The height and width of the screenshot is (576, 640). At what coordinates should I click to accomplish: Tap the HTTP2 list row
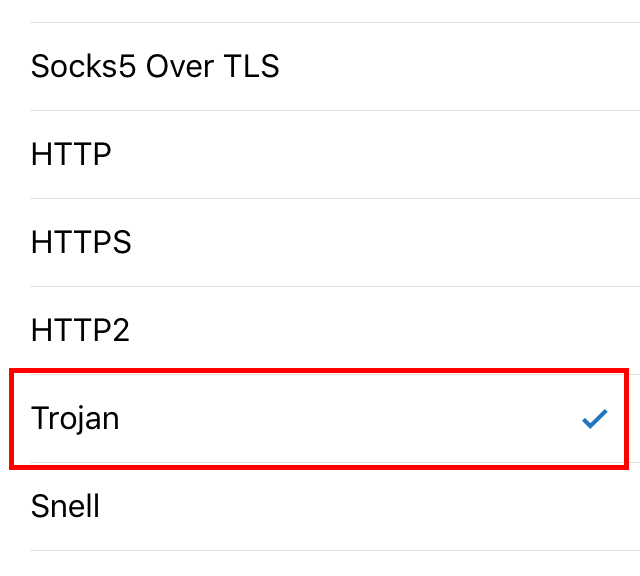(x=320, y=330)
